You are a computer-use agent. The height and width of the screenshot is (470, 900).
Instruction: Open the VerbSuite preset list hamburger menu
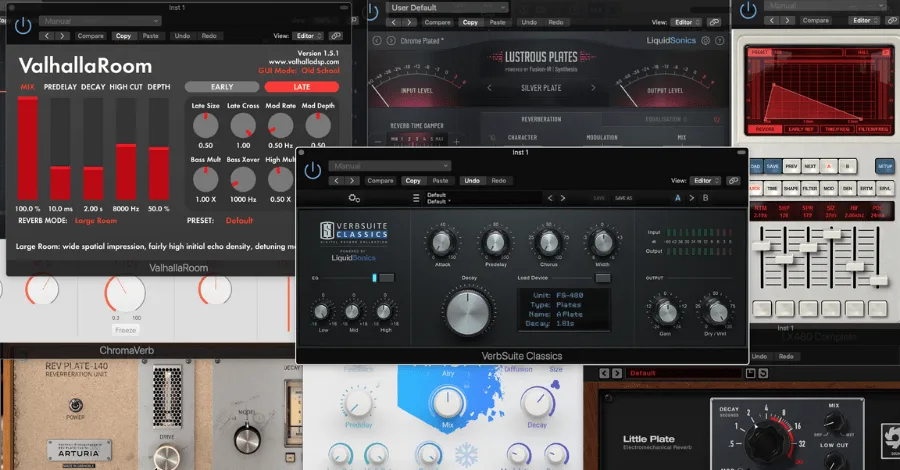tap(416, 198)
